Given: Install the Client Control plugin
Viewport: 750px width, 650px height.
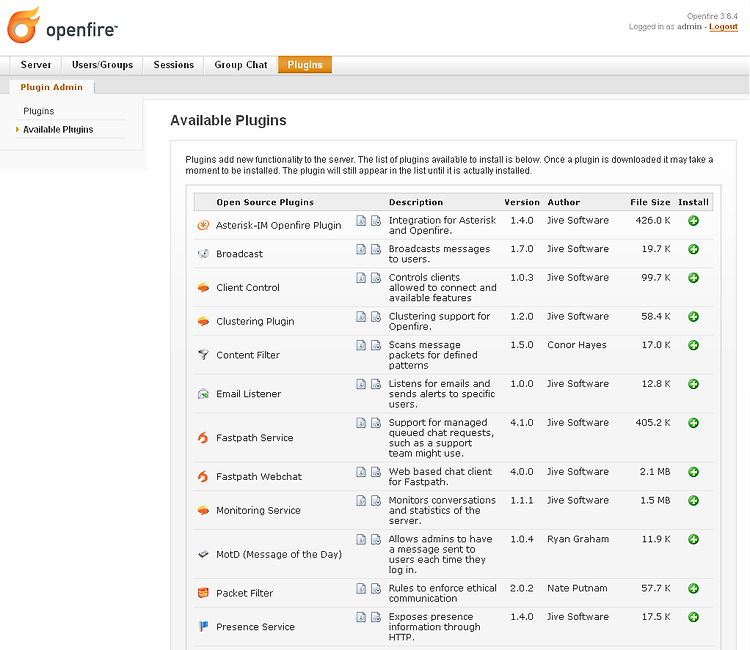Looking at the screenshot, I should point(693,278).
